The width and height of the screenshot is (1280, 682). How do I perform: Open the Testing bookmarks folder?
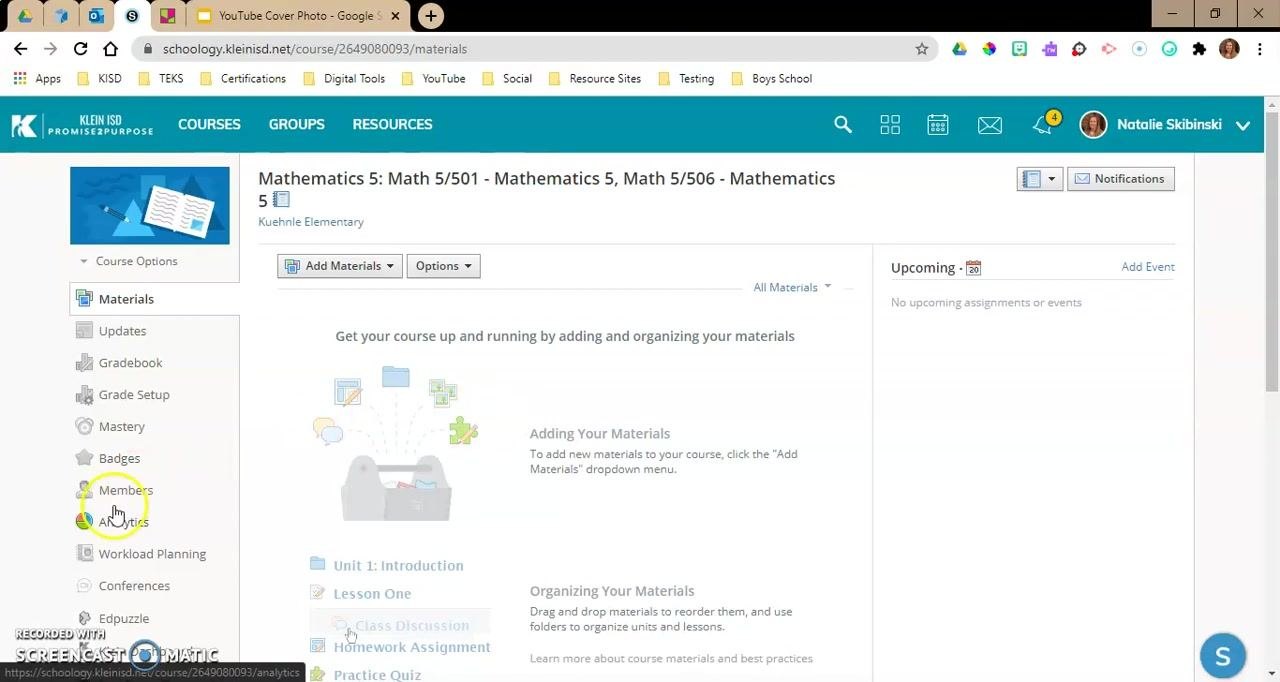686,78
